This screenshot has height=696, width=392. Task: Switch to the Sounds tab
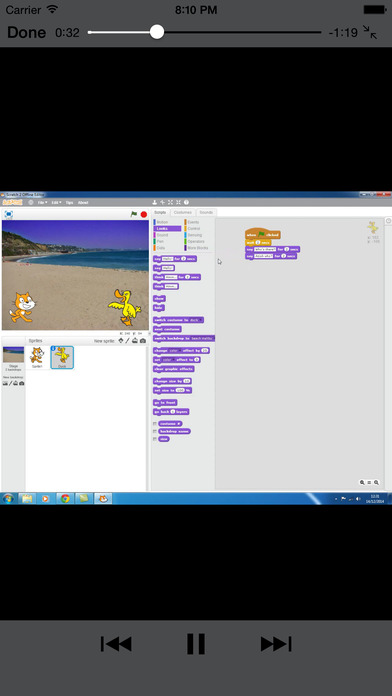(206, 213)
